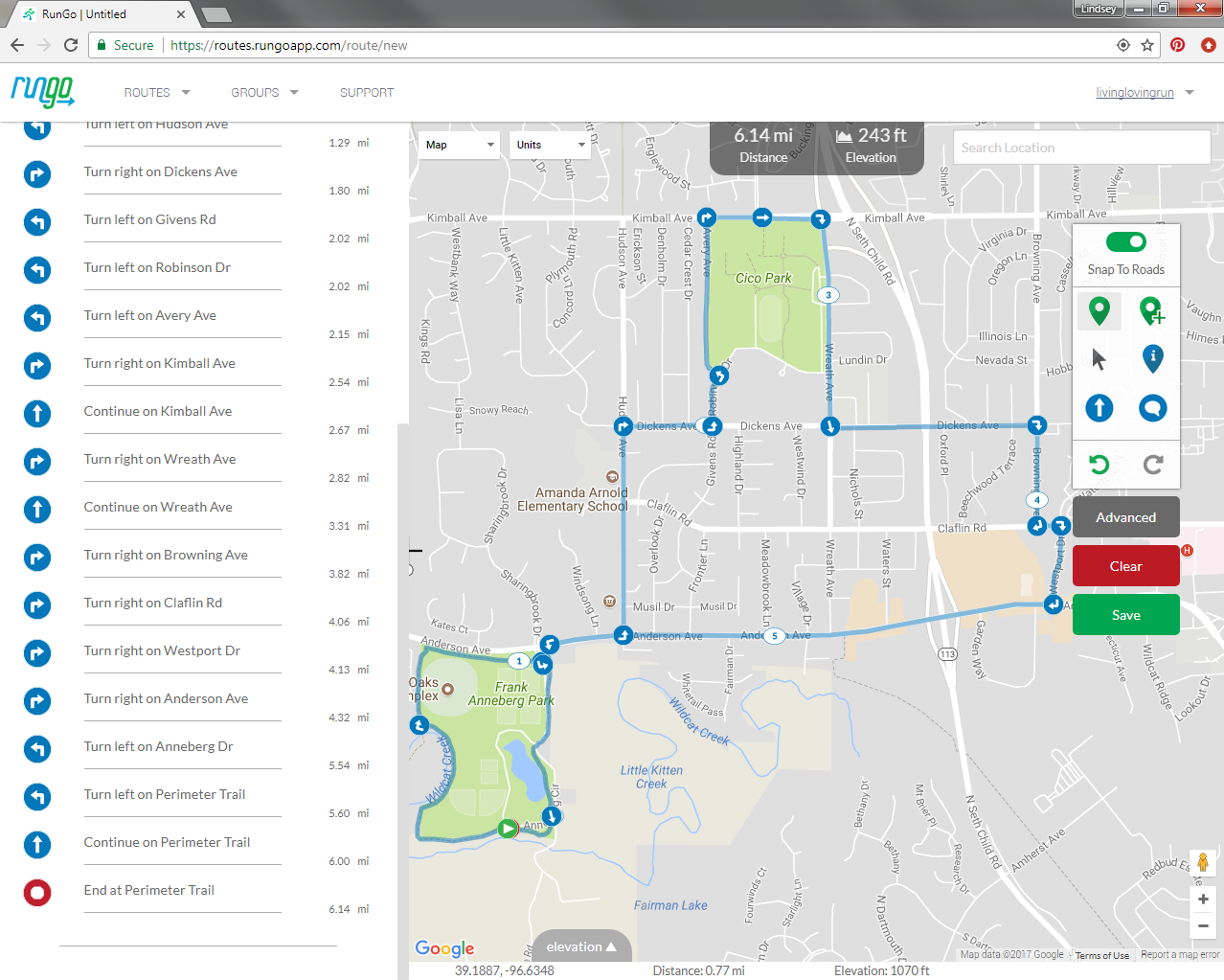This screenshot has width=1224, height=980.
Task: Select the blue info point marker tool
Action: [1152, 359]
